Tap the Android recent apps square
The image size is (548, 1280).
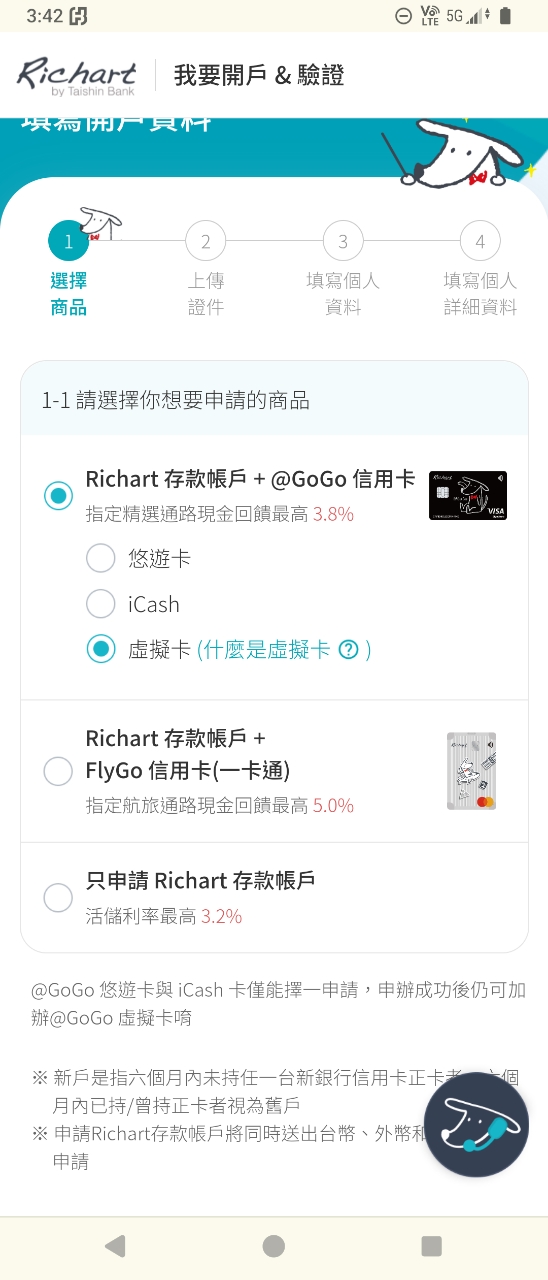tap(431, 1245)
